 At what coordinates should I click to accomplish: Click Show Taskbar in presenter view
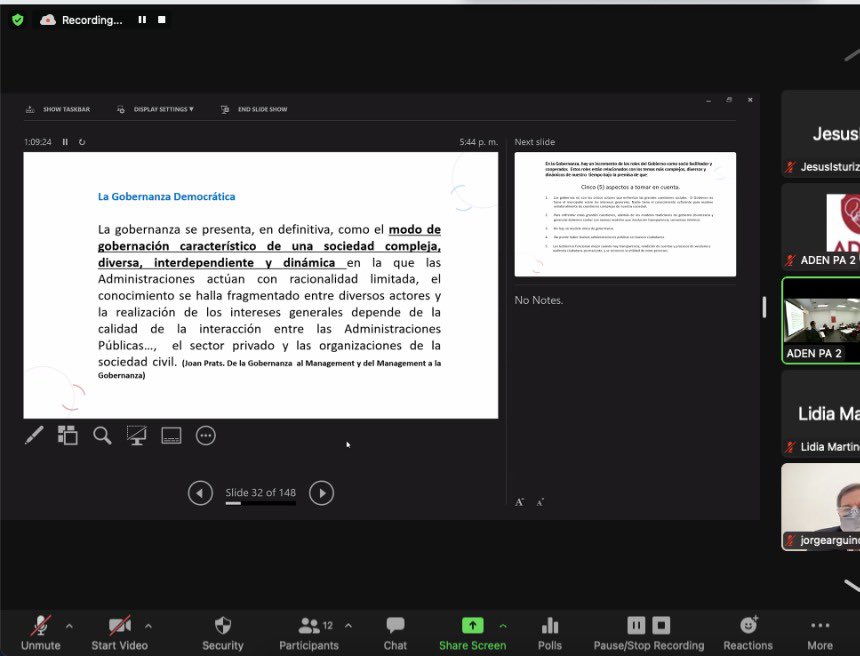click(58, 109)
